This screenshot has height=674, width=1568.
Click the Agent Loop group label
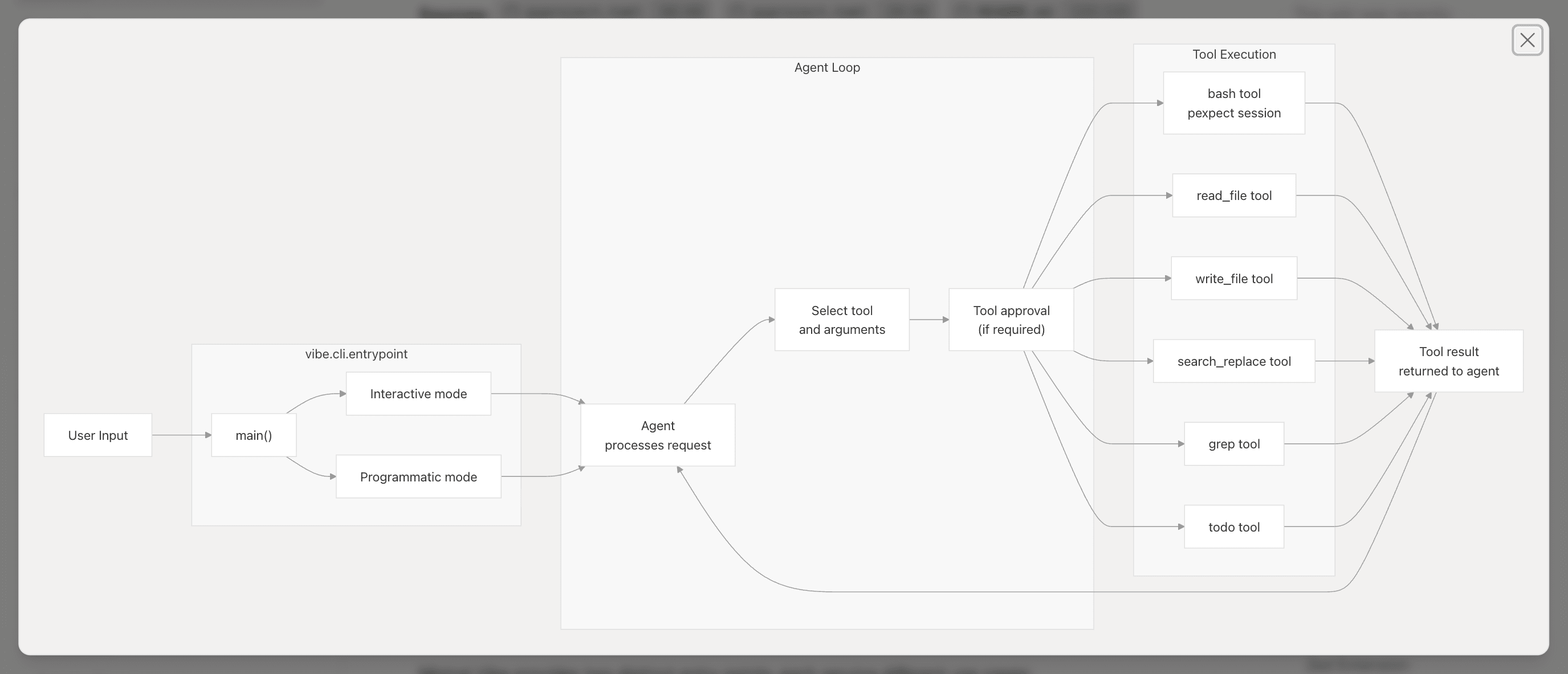826,68
